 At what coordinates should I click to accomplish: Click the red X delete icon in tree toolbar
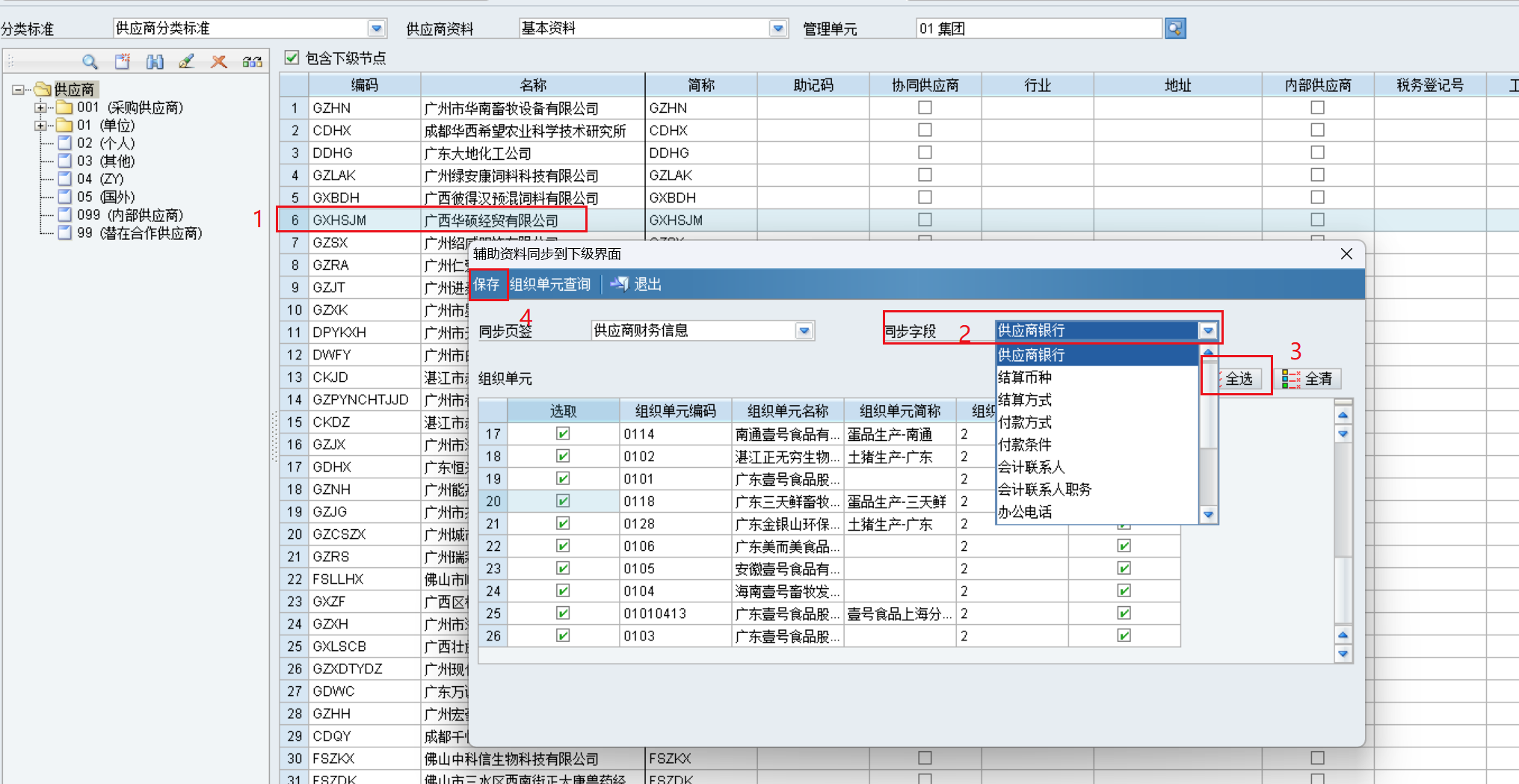tap(219, 62)
